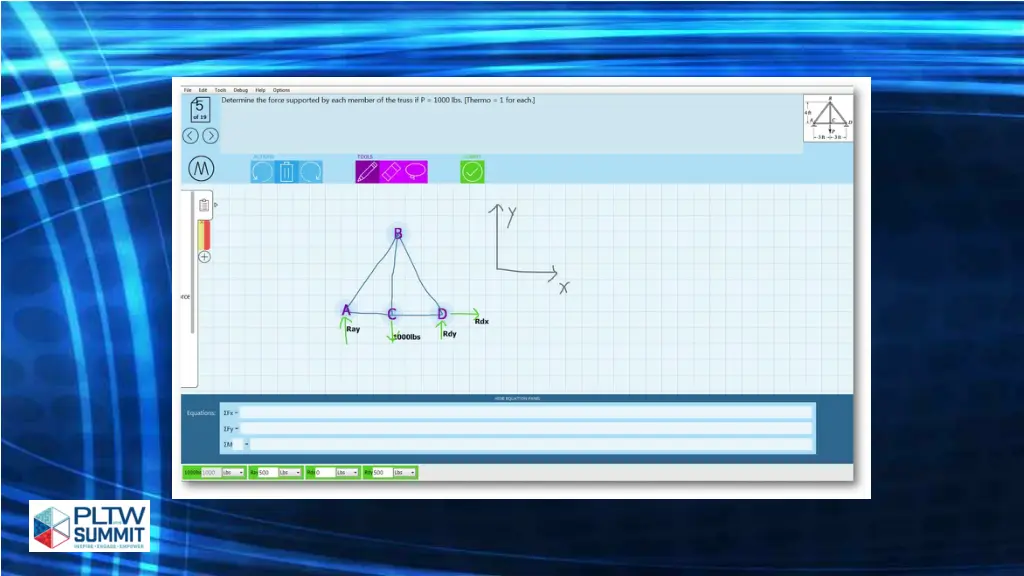Image resolution: width=1024 pixels, height=576 pixels.
Task: Go to the previous problem arrow
Action: (190, 136)
